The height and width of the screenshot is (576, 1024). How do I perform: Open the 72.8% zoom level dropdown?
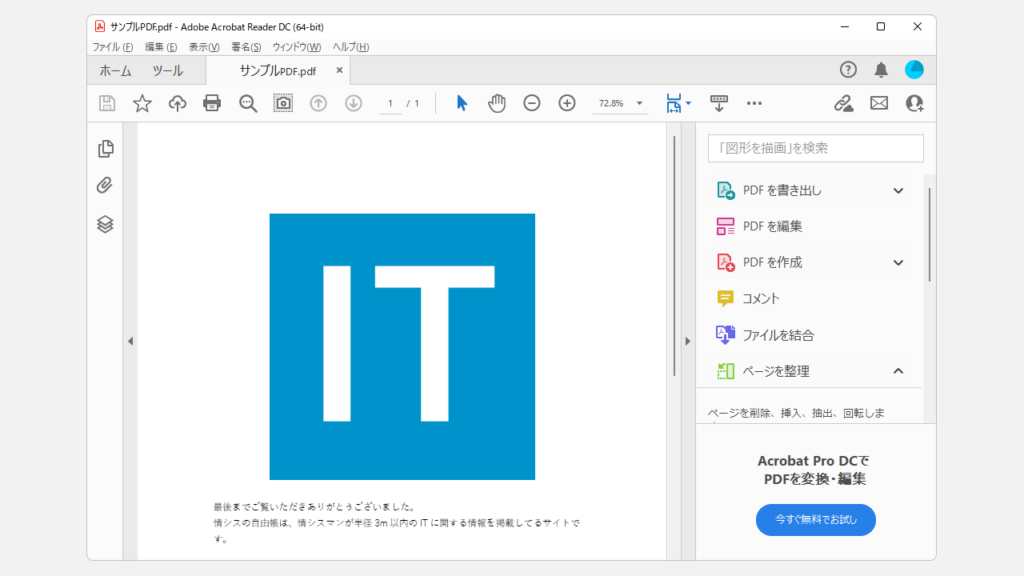tap(640, 103)
